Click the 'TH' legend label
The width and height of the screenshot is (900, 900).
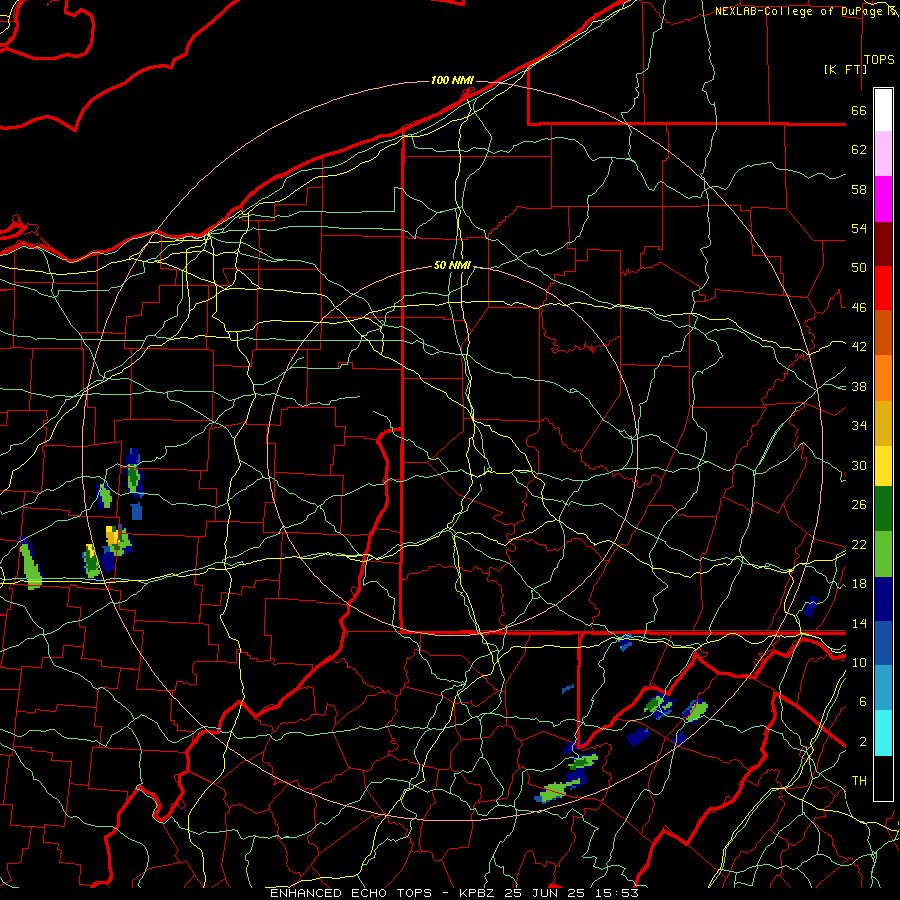(x=859, y=781)
